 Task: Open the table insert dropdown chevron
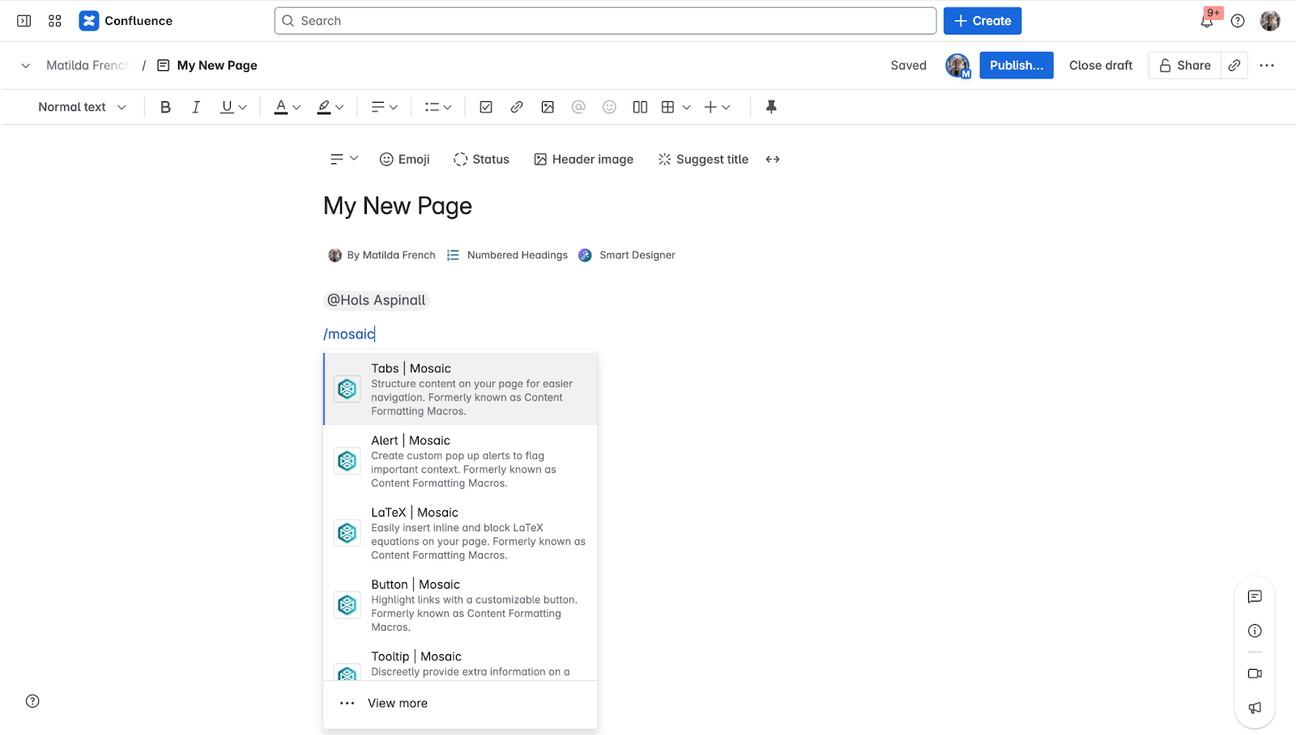[x=687, y=107]
